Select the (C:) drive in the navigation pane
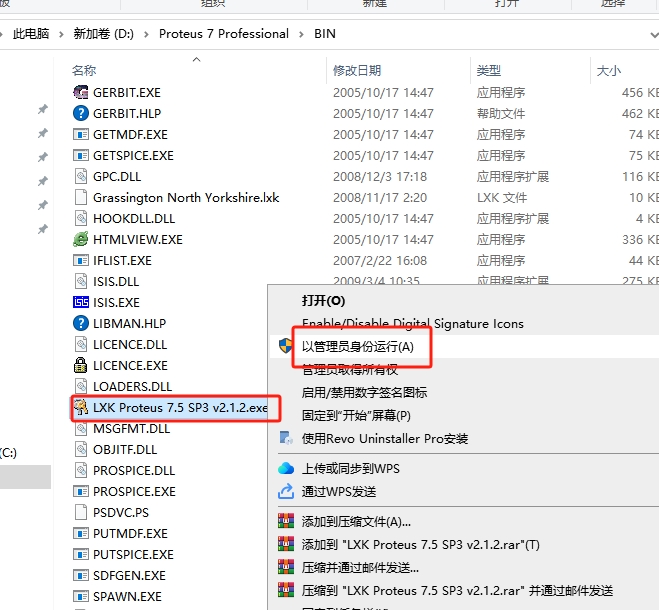Screen dimensions: 659x610 click(8, 453)
